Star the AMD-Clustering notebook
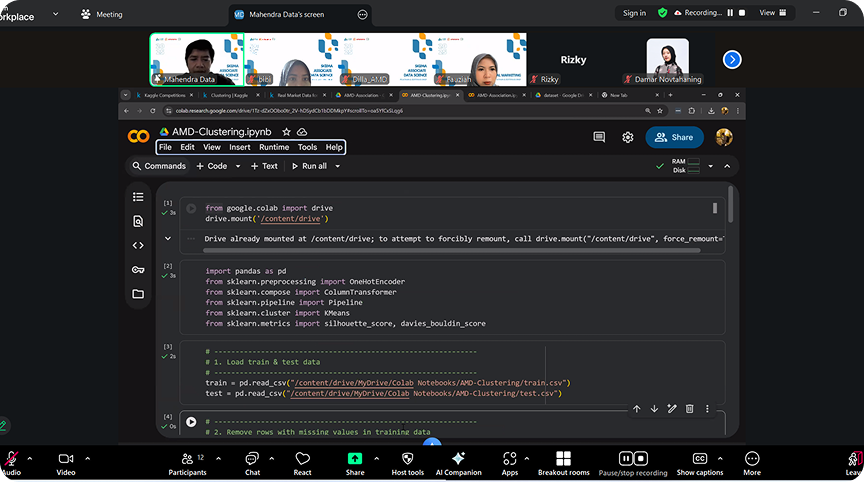The image size is (864, 482). (286, 132)
